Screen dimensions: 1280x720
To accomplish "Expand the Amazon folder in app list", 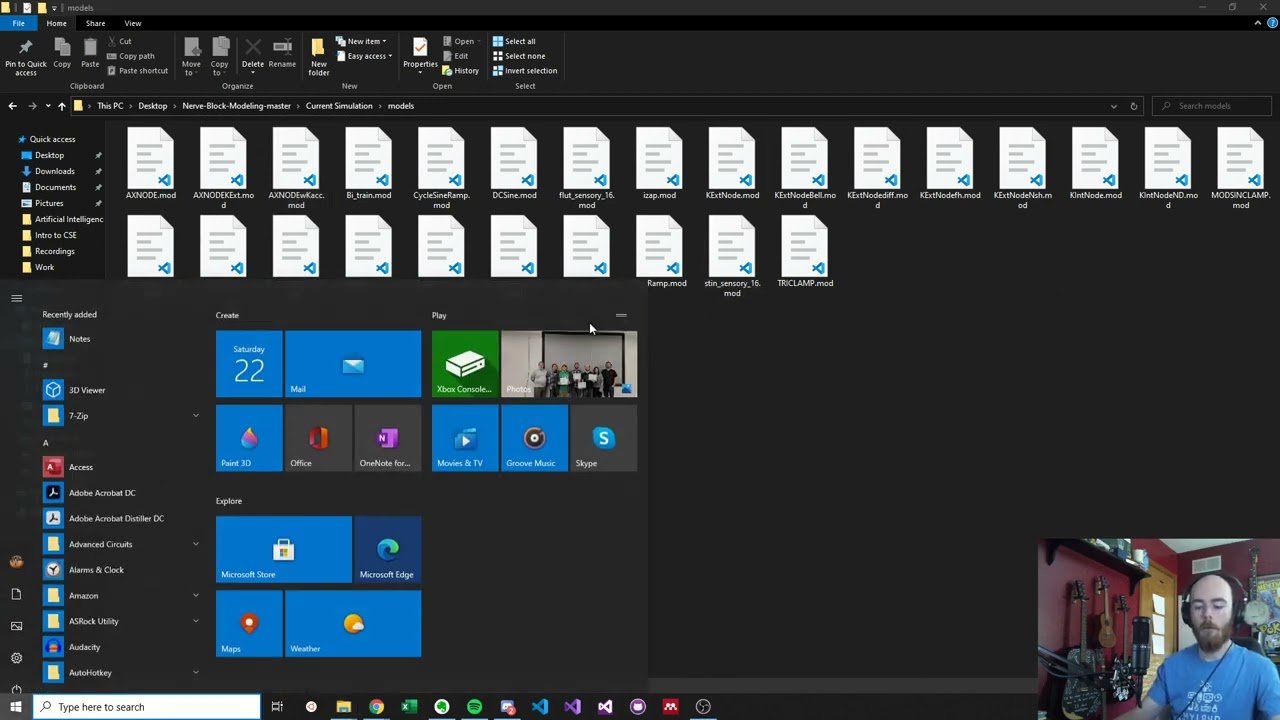I will 121,596.
